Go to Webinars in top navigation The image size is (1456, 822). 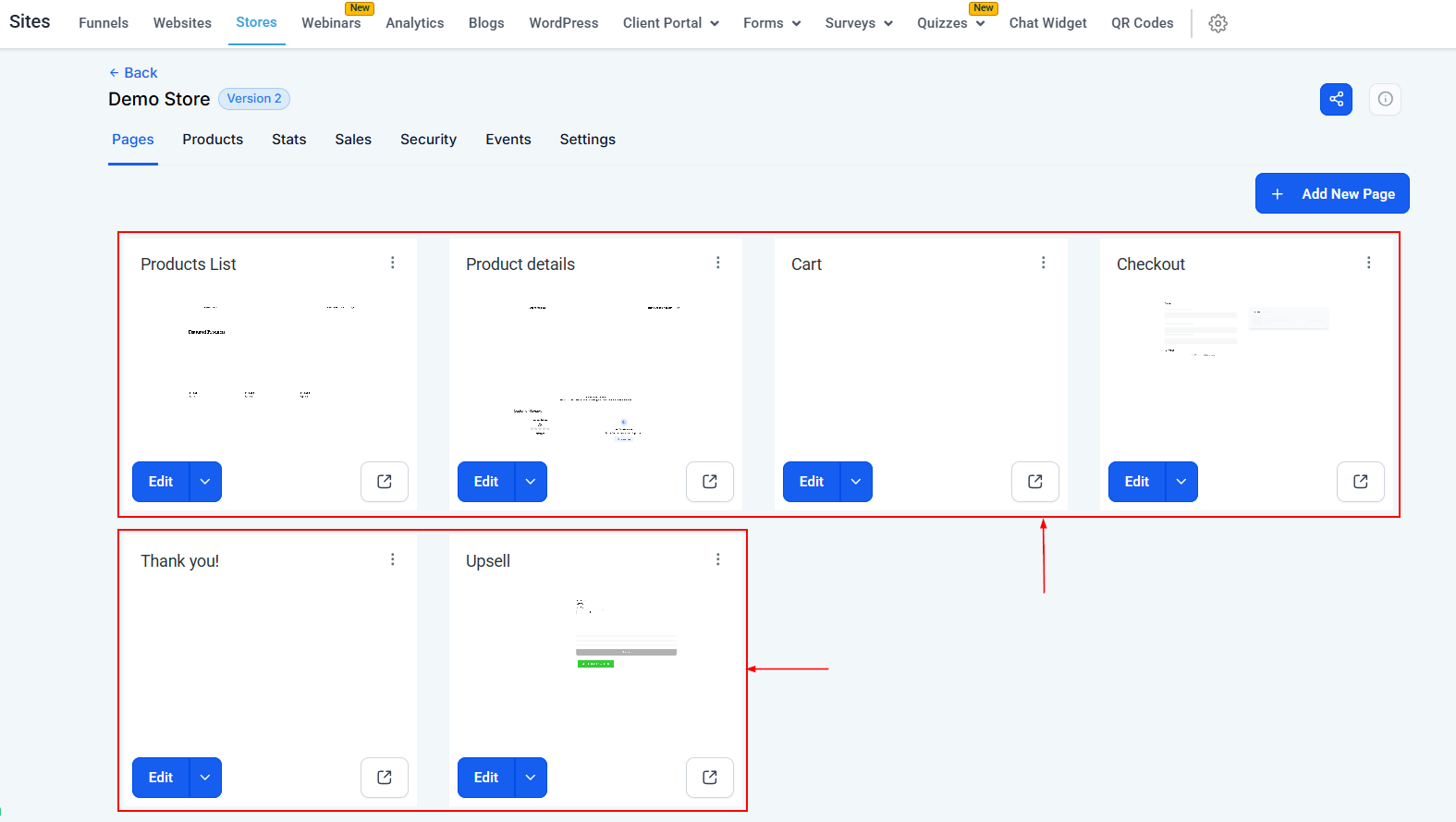coord(331,23)
